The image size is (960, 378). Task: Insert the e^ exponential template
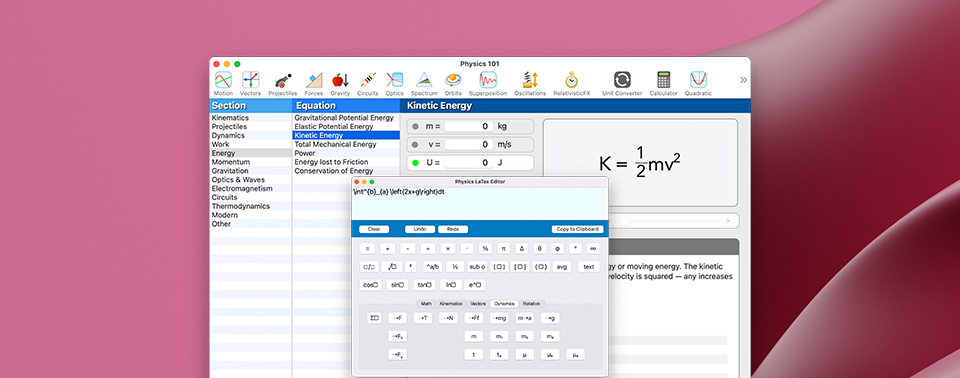pyautogui.click(x=476, y=285)
